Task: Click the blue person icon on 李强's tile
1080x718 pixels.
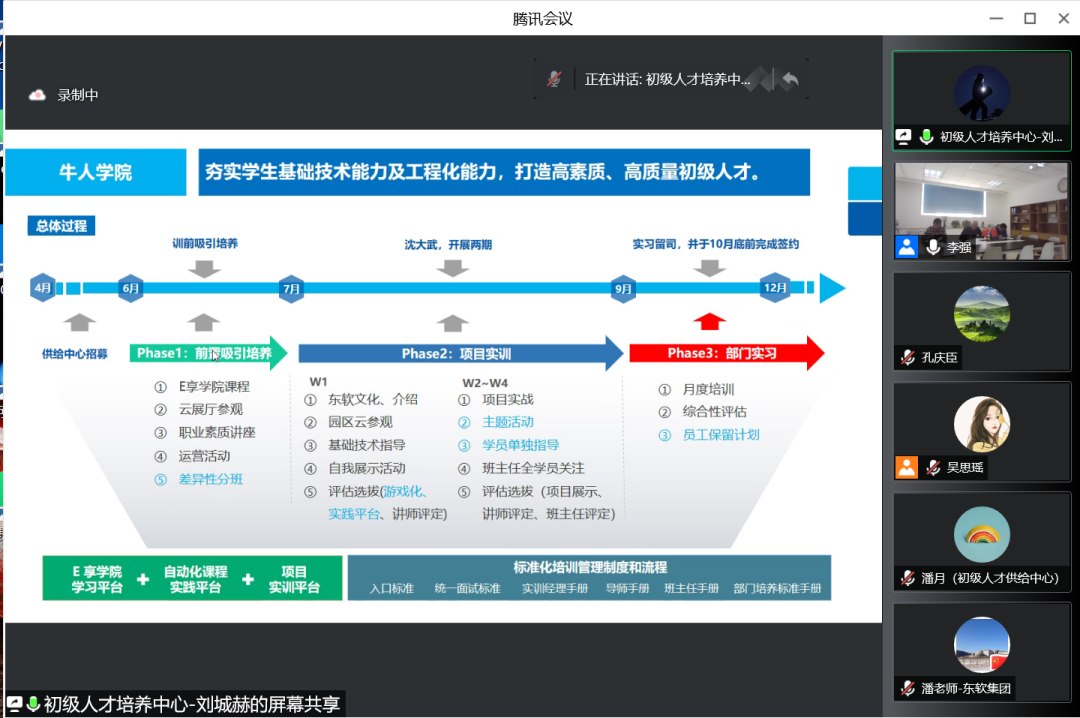Action: [x=907, y=247]
